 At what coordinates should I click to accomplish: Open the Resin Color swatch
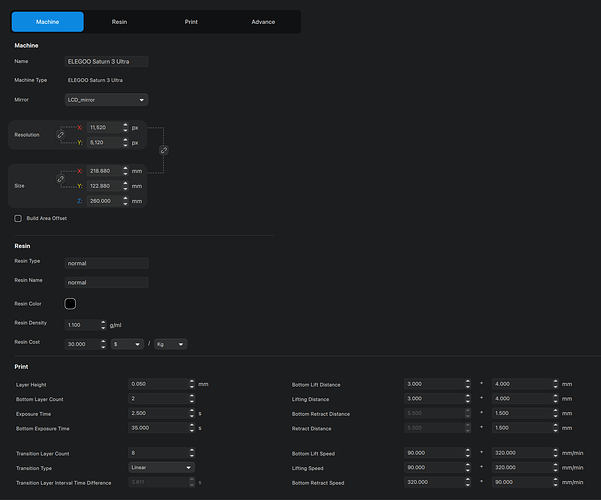click(70, 304)
